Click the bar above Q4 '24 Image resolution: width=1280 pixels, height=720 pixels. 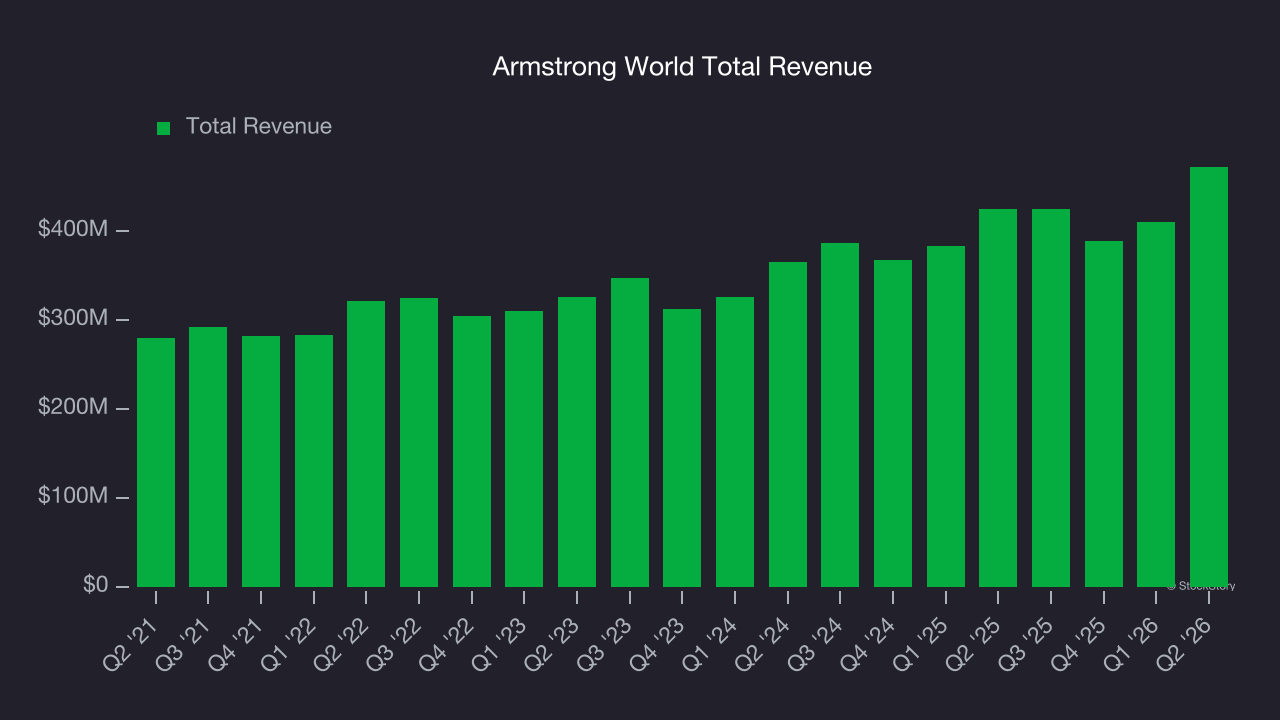coord(893,423)
